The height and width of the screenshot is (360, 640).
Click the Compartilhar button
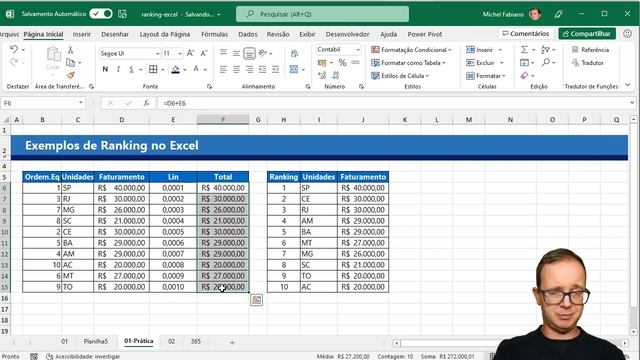click(x=587, y=33)
